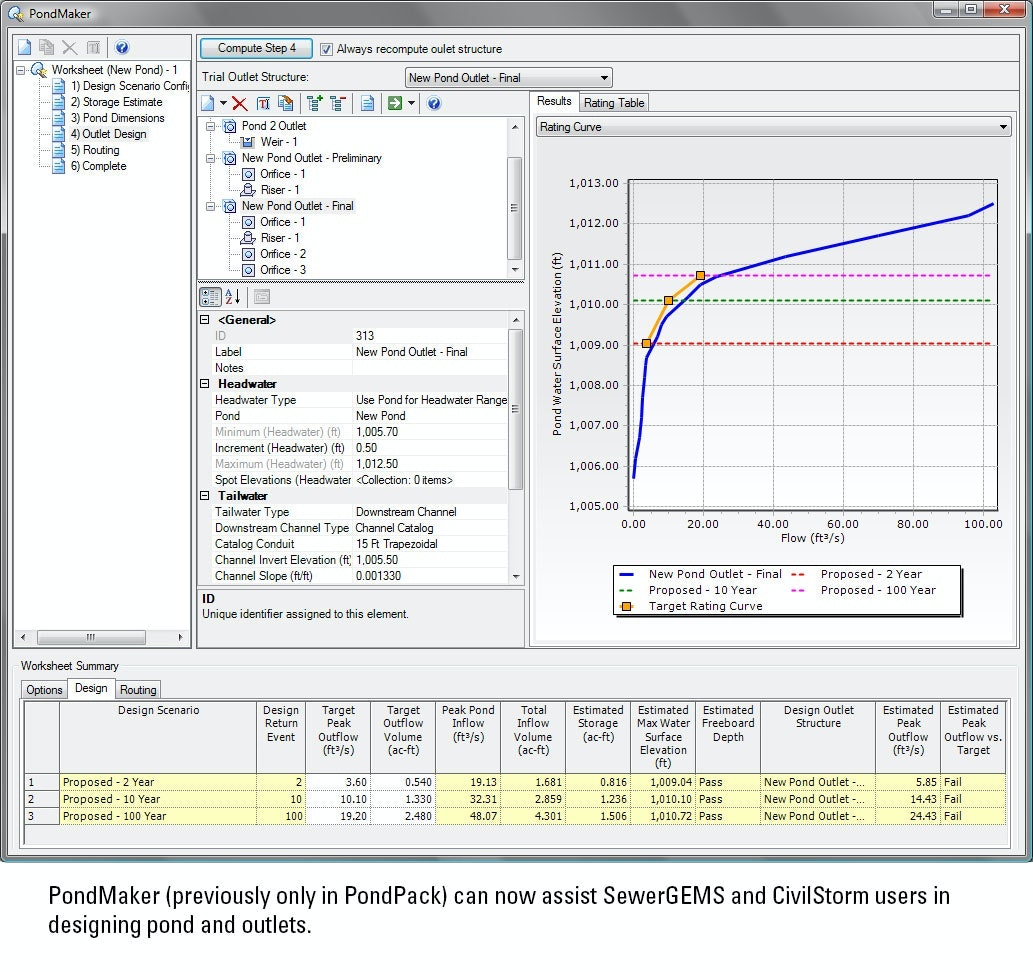Image resolution: width=1033 pixels, height=972 pixels.
Task: Switch to the Rating Table tab
Action: point(614,103)
